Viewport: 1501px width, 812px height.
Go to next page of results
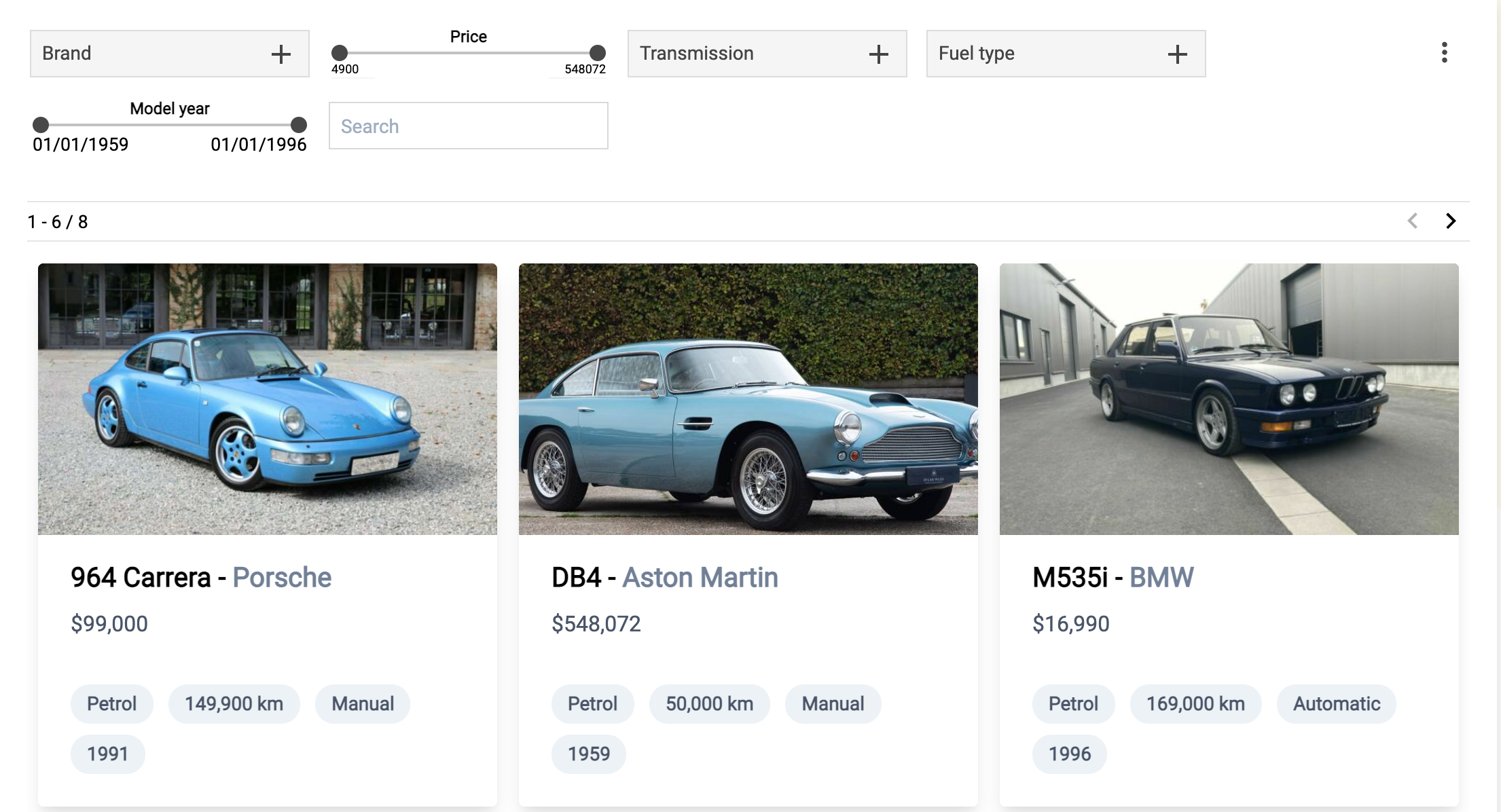[1451, 221]
